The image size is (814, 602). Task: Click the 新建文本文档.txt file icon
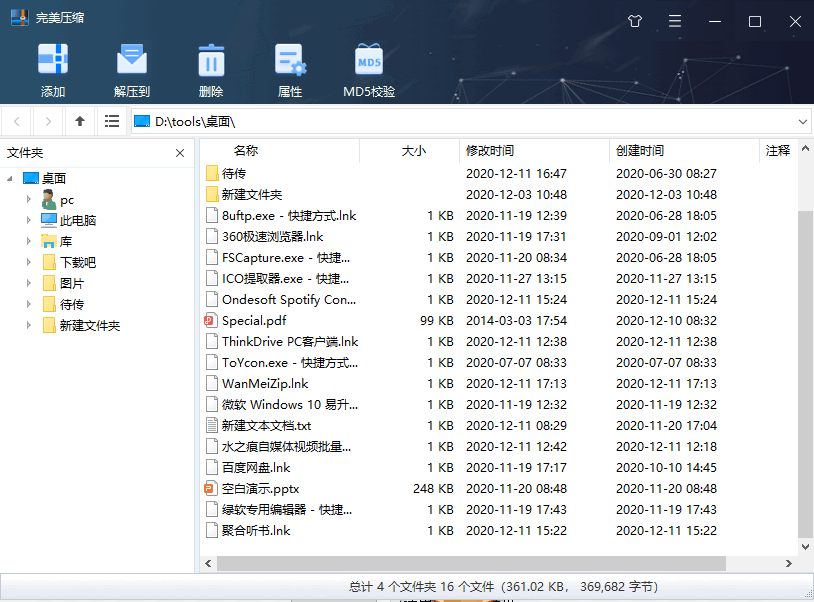(x=211, y=426)
